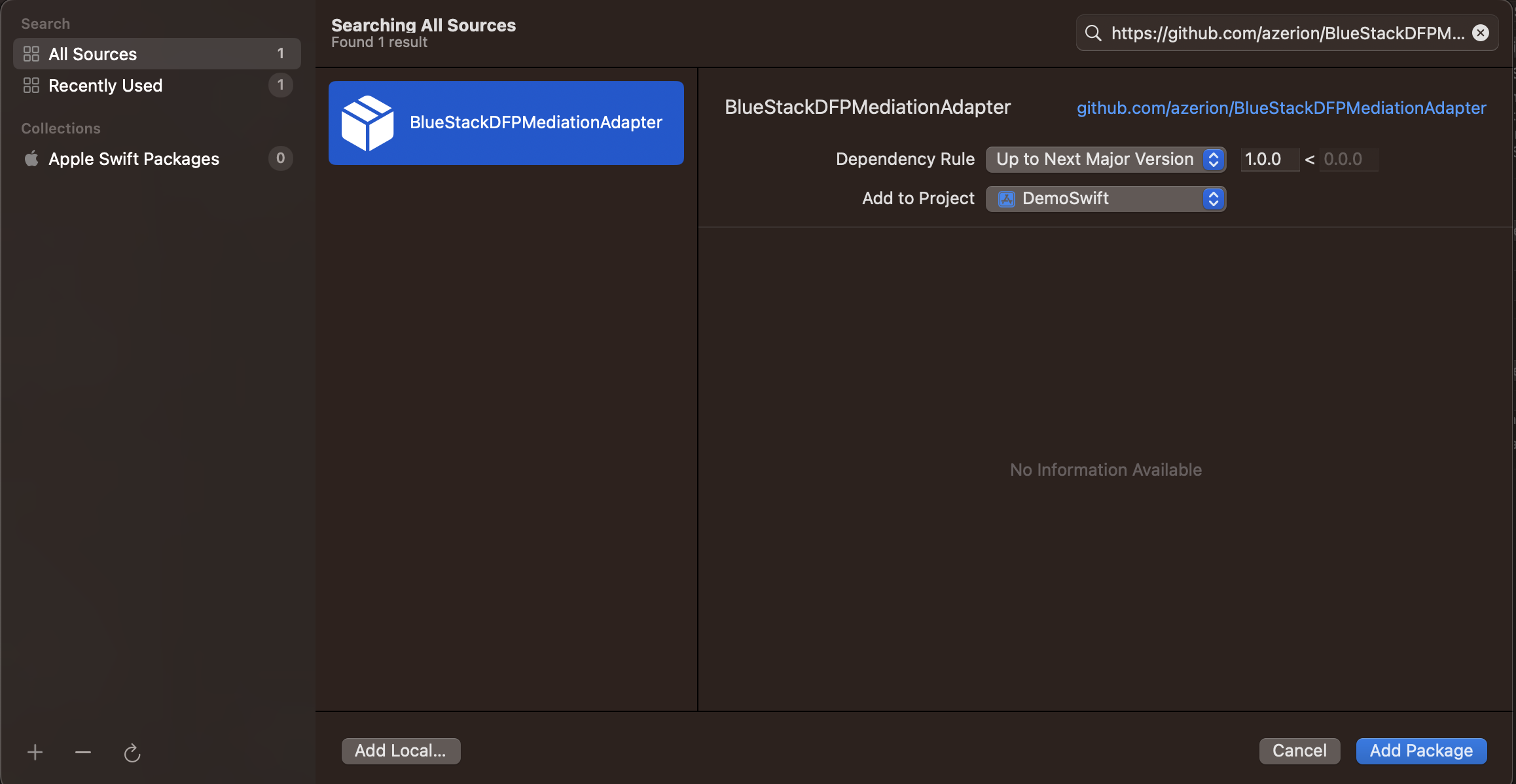Click the magnifying glass search icon
1516x784 pixels.
(x=1093, y=33)
